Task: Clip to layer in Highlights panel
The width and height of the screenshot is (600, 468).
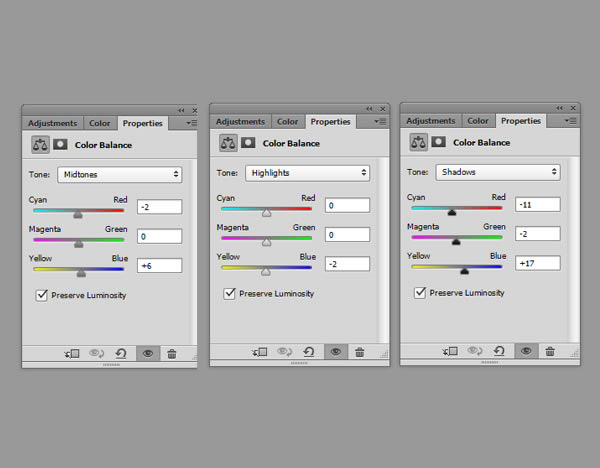Action: click(x=259, y=352)
